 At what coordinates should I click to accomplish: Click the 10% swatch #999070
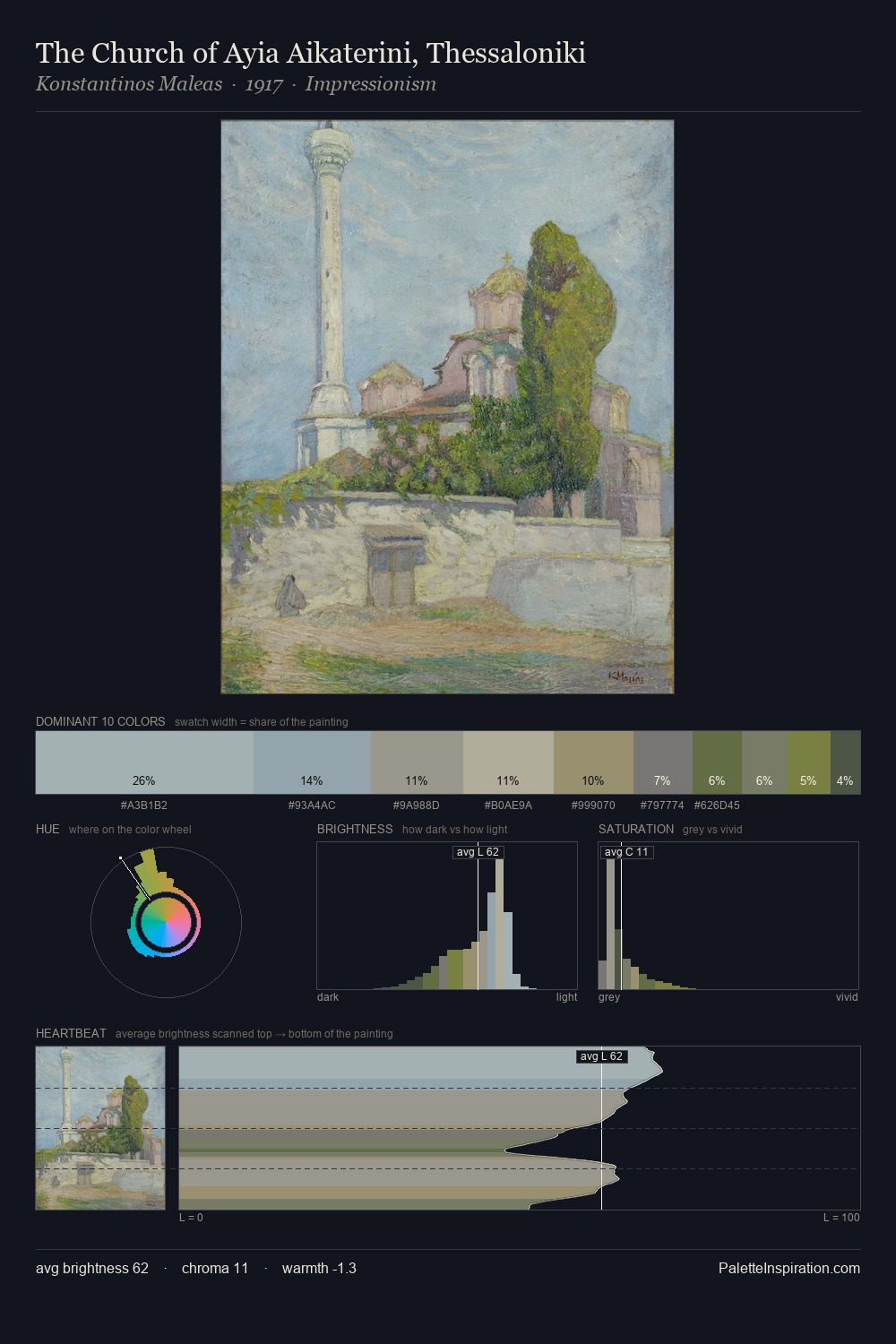[x=593, y=762]
